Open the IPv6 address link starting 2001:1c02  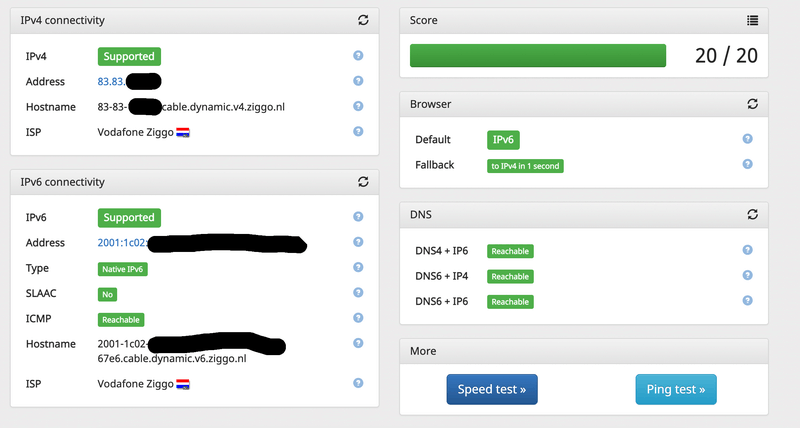coord(121,243)
